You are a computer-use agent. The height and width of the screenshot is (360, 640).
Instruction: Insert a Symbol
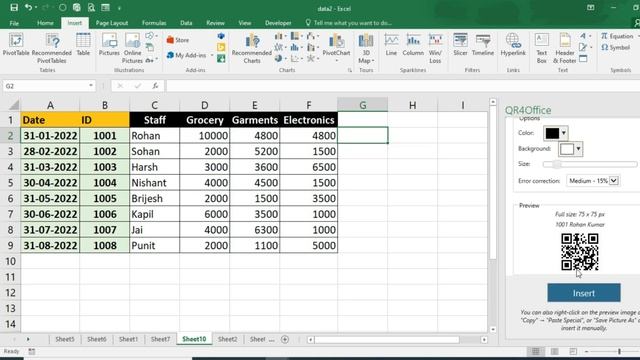pyautogui.click(x=616, y=48)
